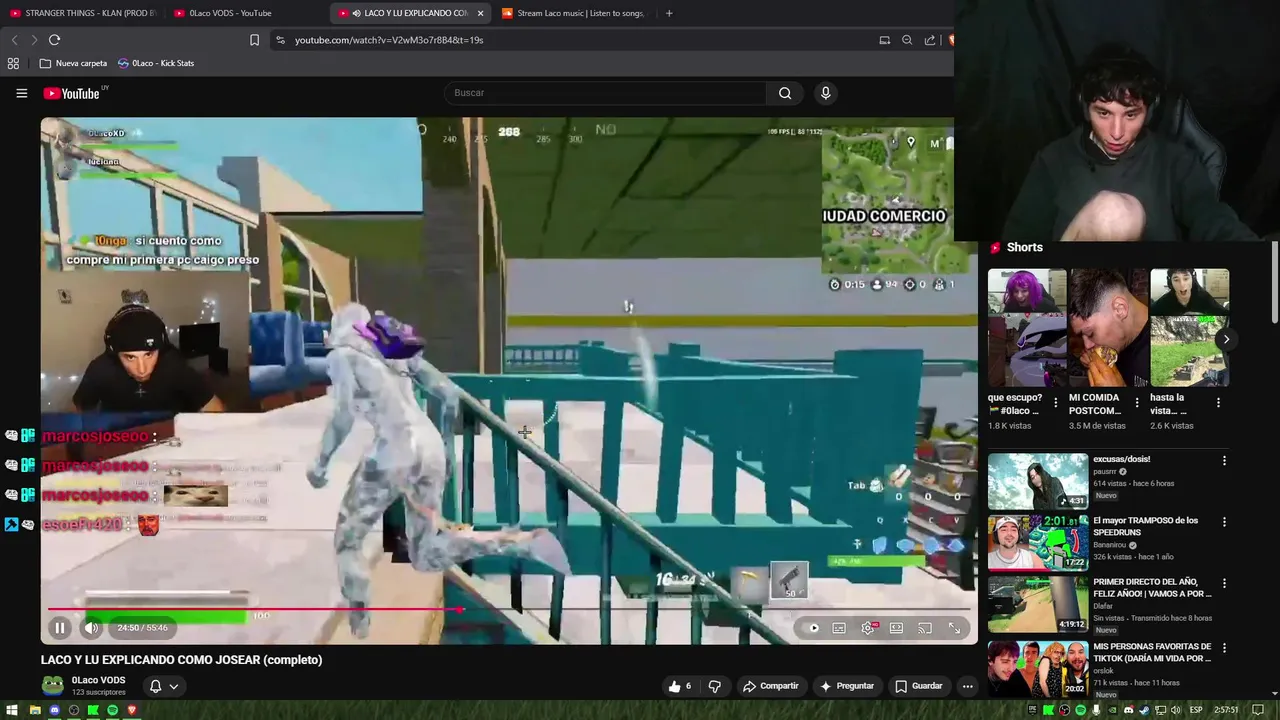Open options for 'hasta la vista...' short
Screen dimensions: 1280x720
coord(1217,403)
